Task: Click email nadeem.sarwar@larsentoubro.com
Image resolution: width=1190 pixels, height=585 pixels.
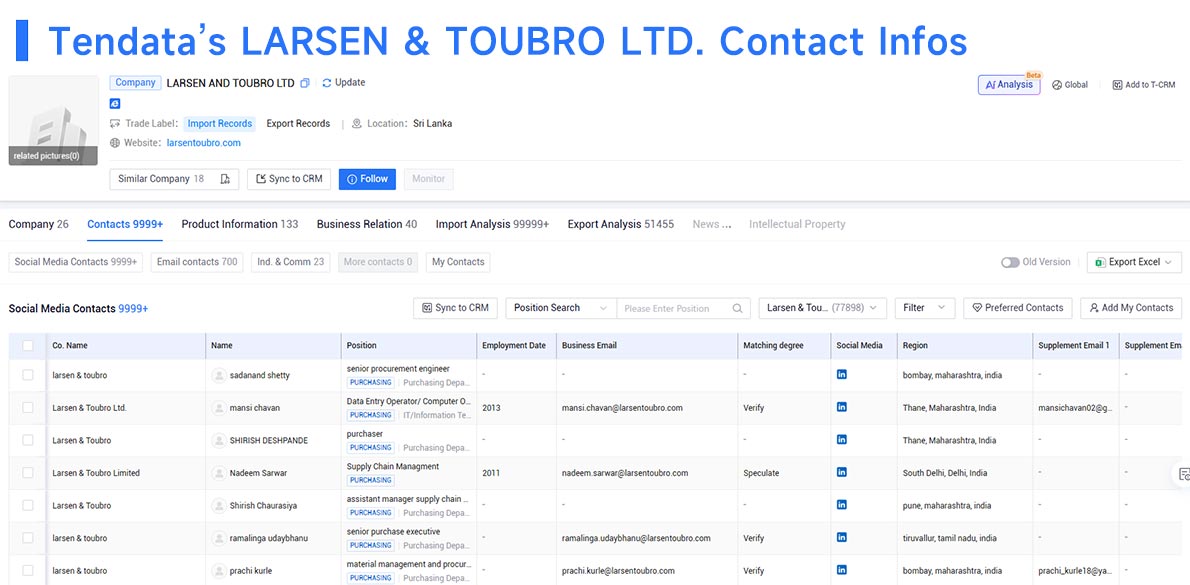Action: pyautogui.click(x=625, y=473)
